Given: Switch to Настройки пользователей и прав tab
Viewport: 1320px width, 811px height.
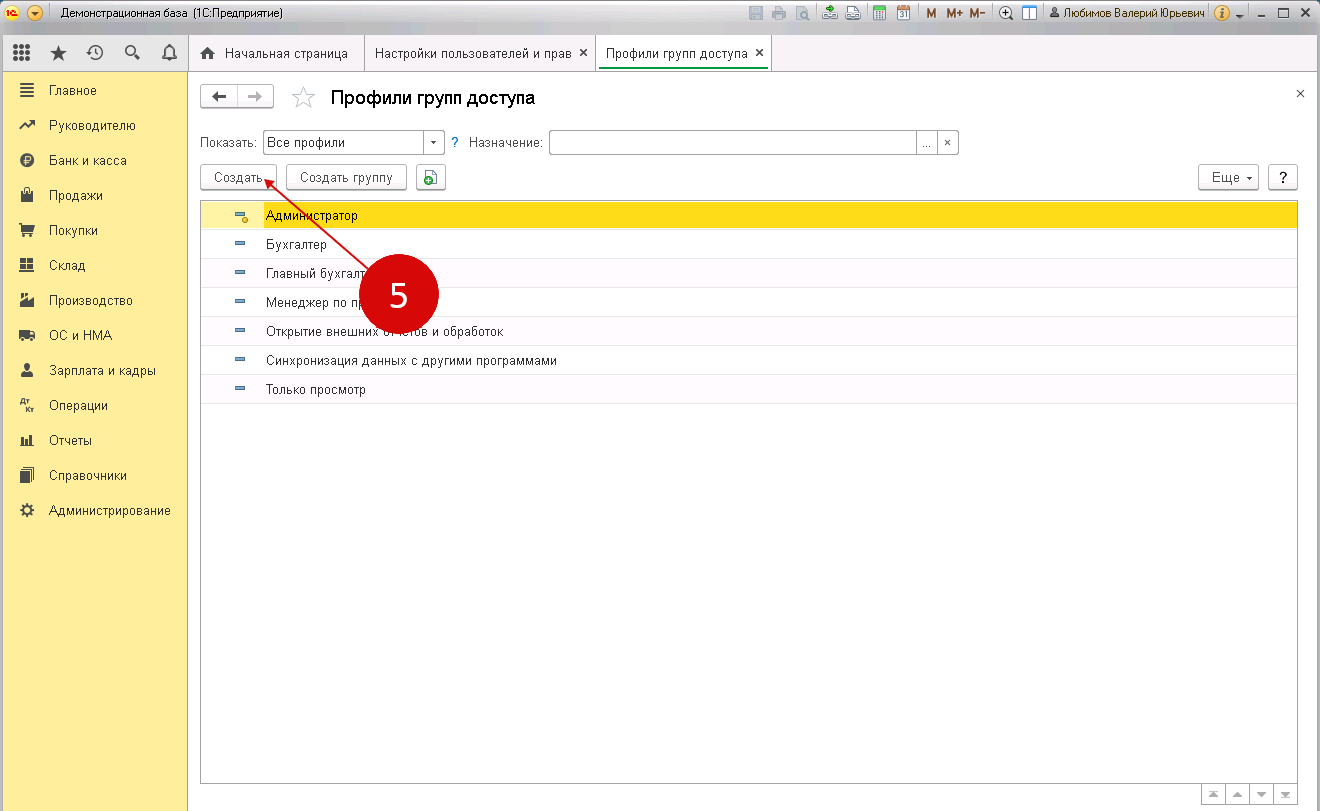Looking at the screenshot, I should (x=473, y=53).
